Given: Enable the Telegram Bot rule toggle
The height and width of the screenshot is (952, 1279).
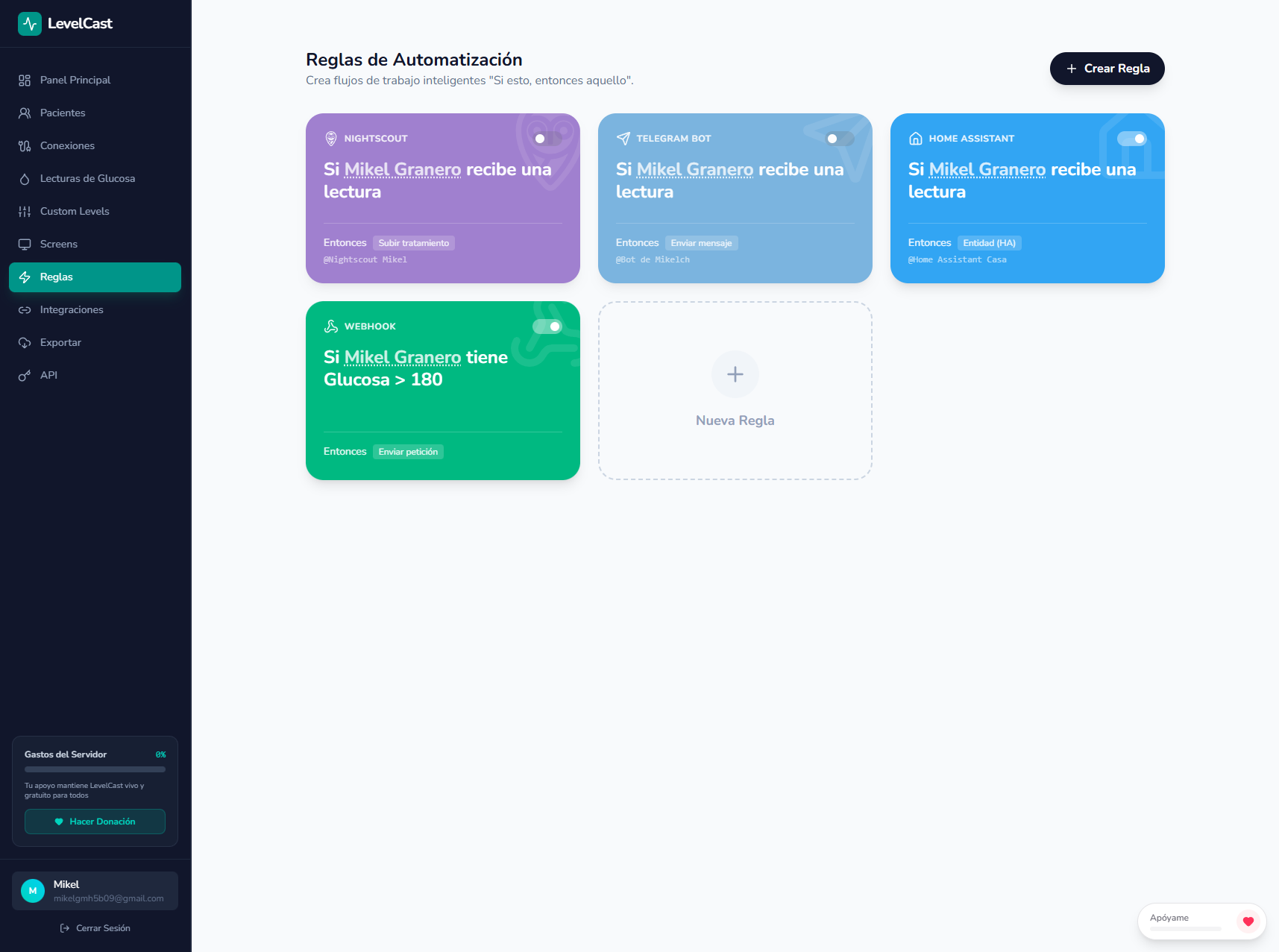Looking at the screenshot, I should coord(839,139).
